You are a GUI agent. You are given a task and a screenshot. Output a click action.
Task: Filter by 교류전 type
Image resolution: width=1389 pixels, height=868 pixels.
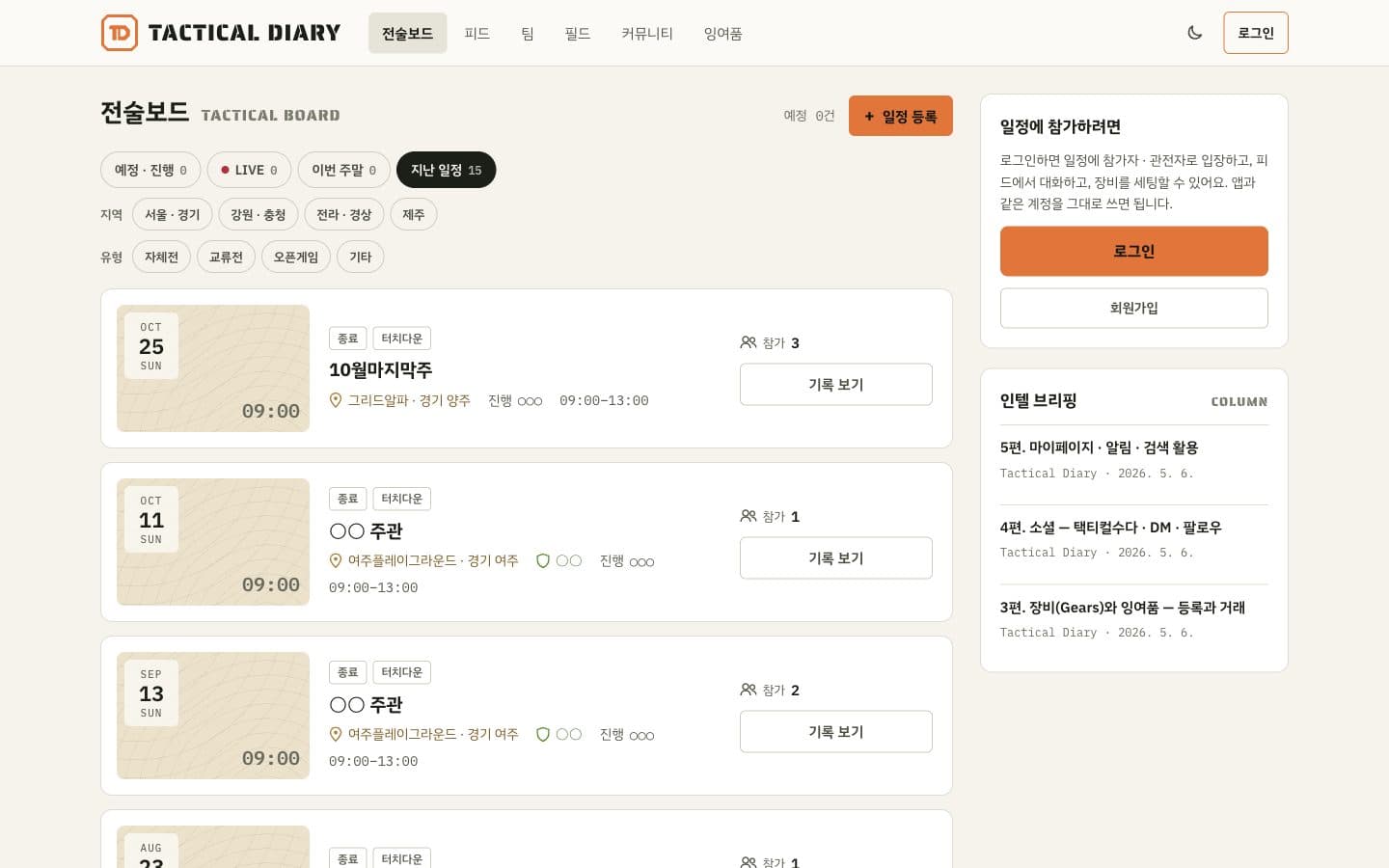pyautogui.click(x=226, y=257)
